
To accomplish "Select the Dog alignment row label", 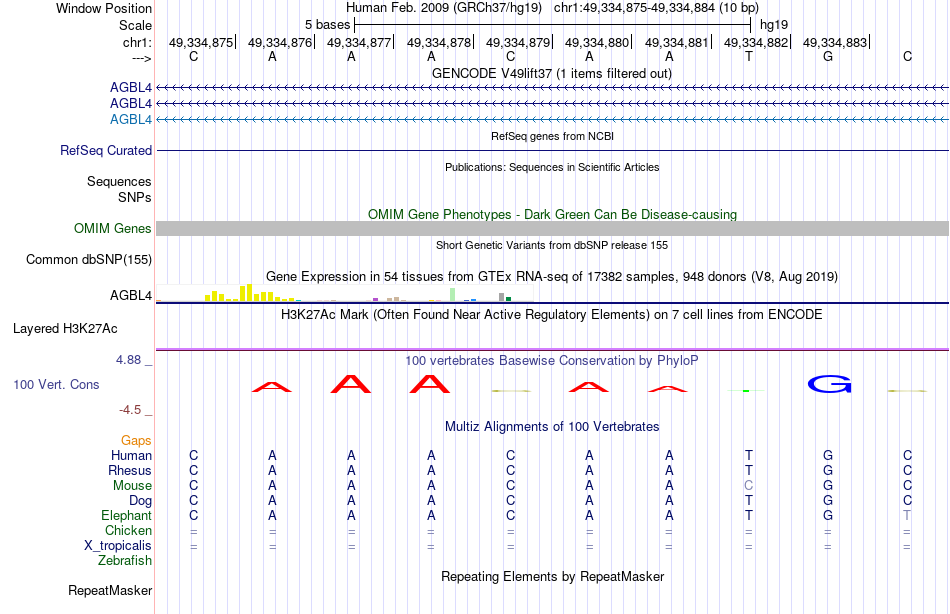I will click(140, 501).
